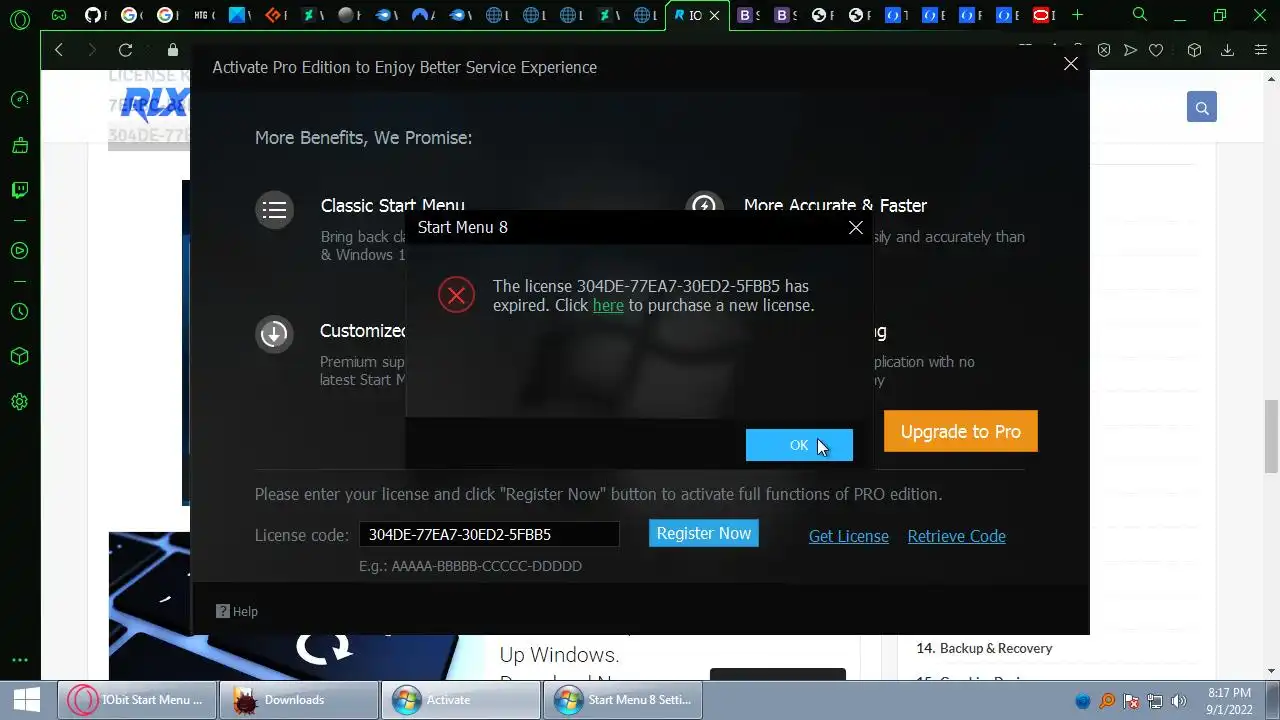The height and width of the screenshot is (720, 1280).
Task: Open the Windows Start button
Action: 26,699
